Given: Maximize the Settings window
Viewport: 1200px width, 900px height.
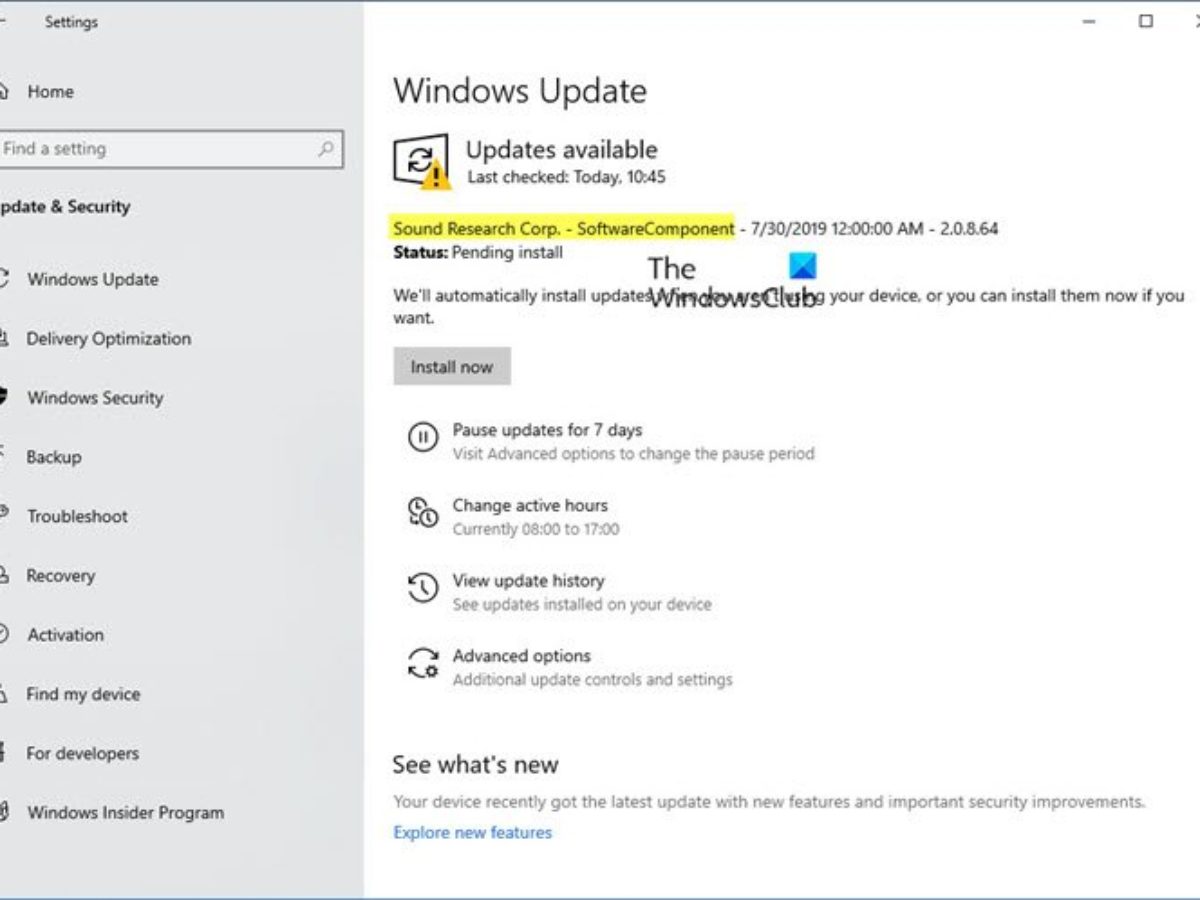Looking at the screenshot, I should point(1146,20).
